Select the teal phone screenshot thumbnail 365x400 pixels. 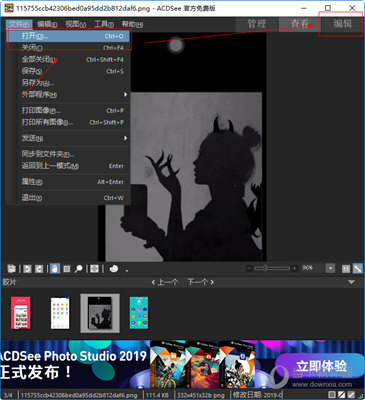point(139,313)
